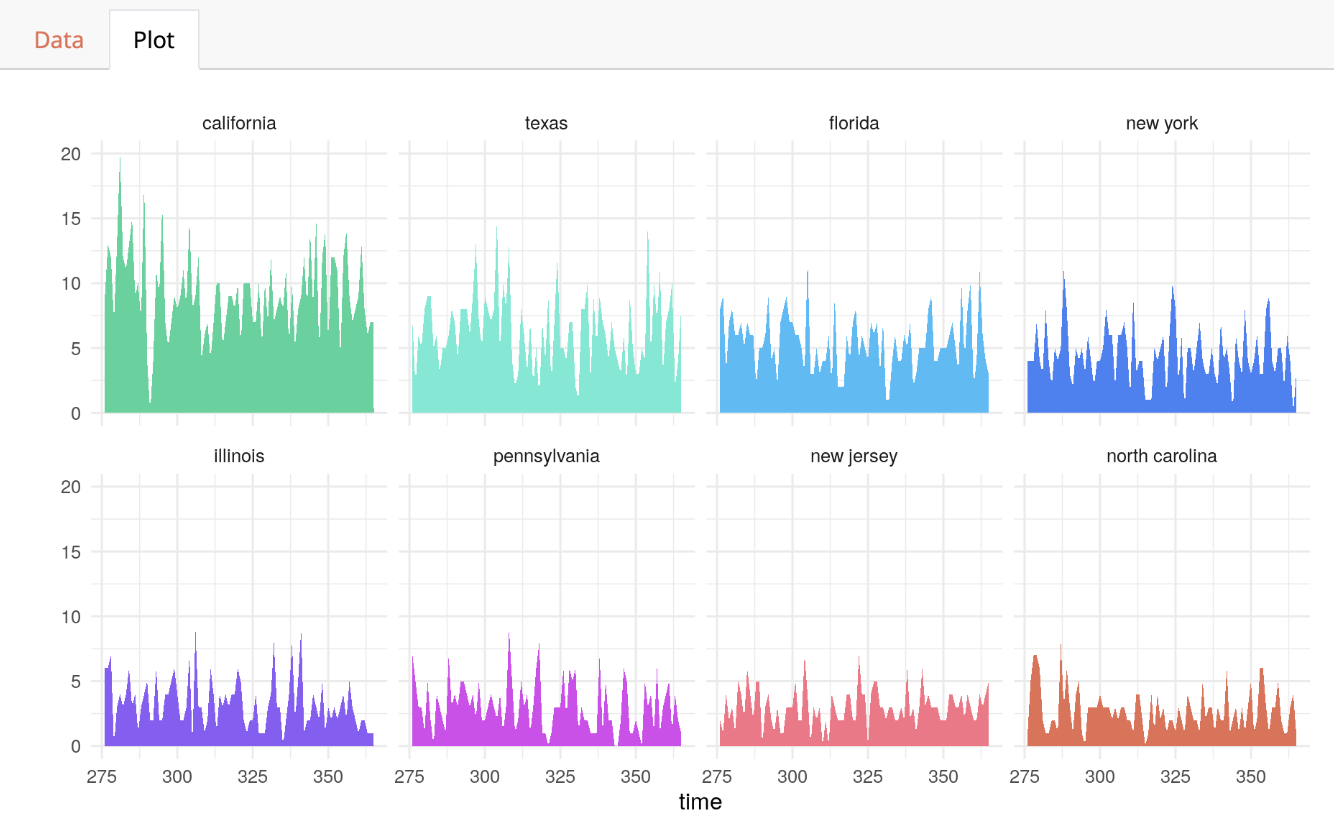Click the florida facet title
This screenshot has height=822, width=1334.
coord(851,123)
